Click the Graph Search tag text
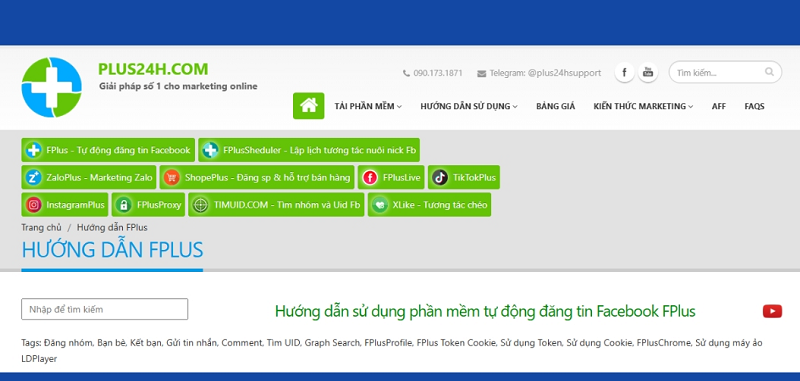Image resolution: width=800 pixels, height=381 pixels. pos(332,343)
